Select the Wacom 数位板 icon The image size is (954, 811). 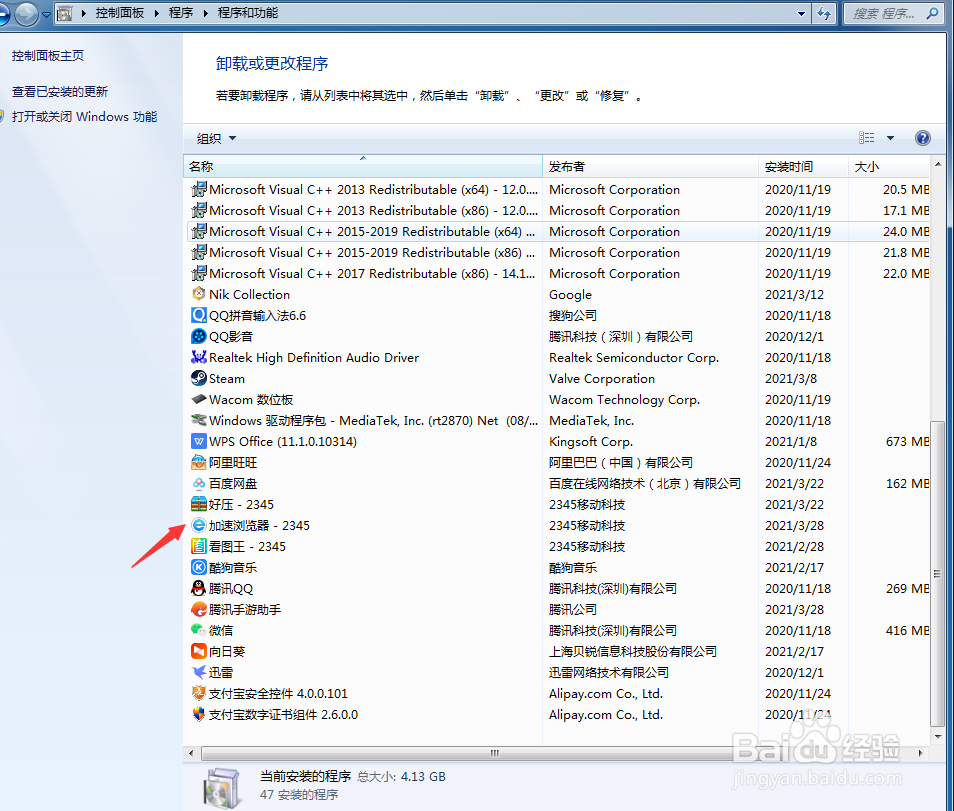coord(198,399)
